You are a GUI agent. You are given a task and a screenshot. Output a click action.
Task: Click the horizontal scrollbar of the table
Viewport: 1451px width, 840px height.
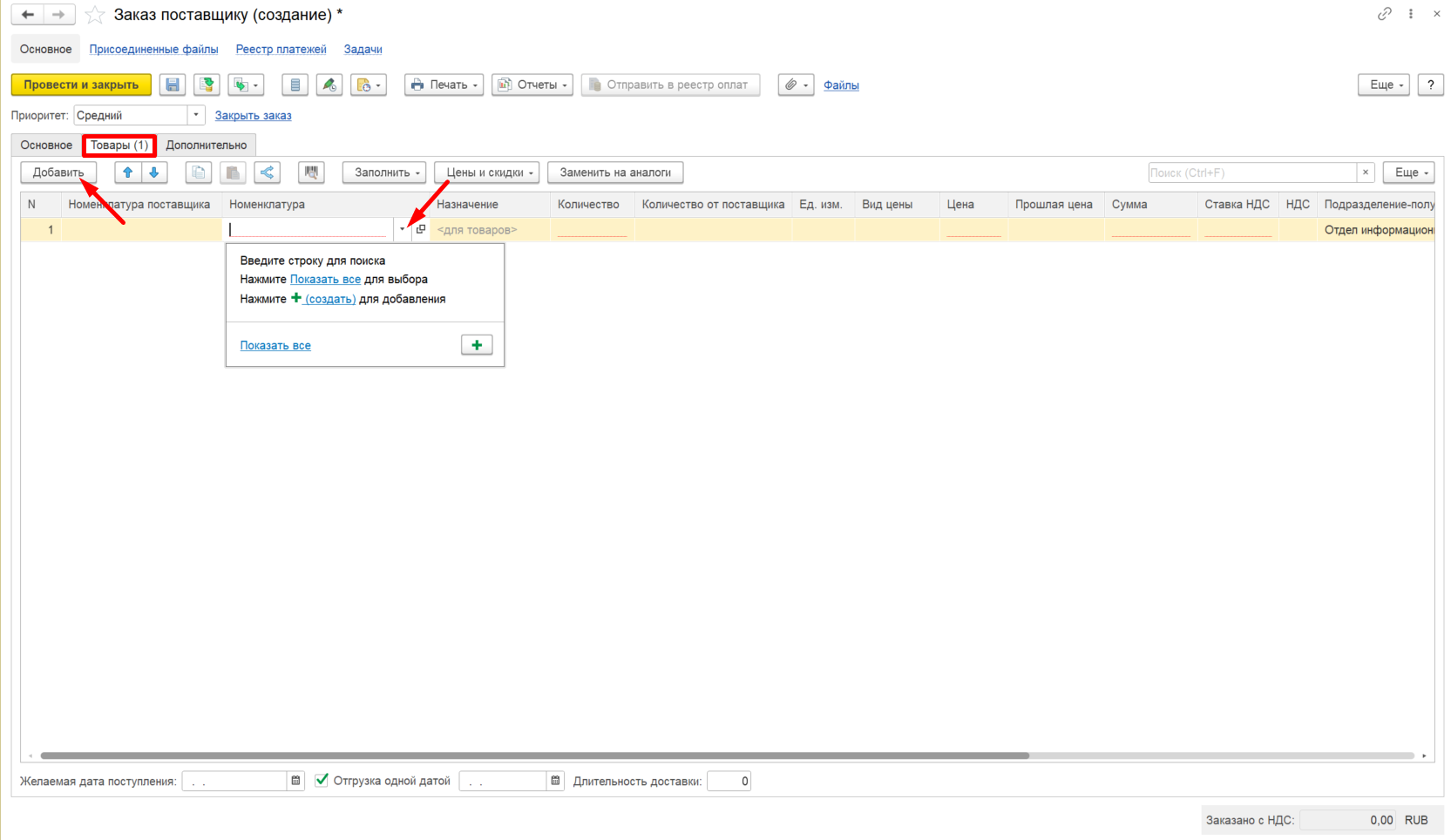point(535,755)
